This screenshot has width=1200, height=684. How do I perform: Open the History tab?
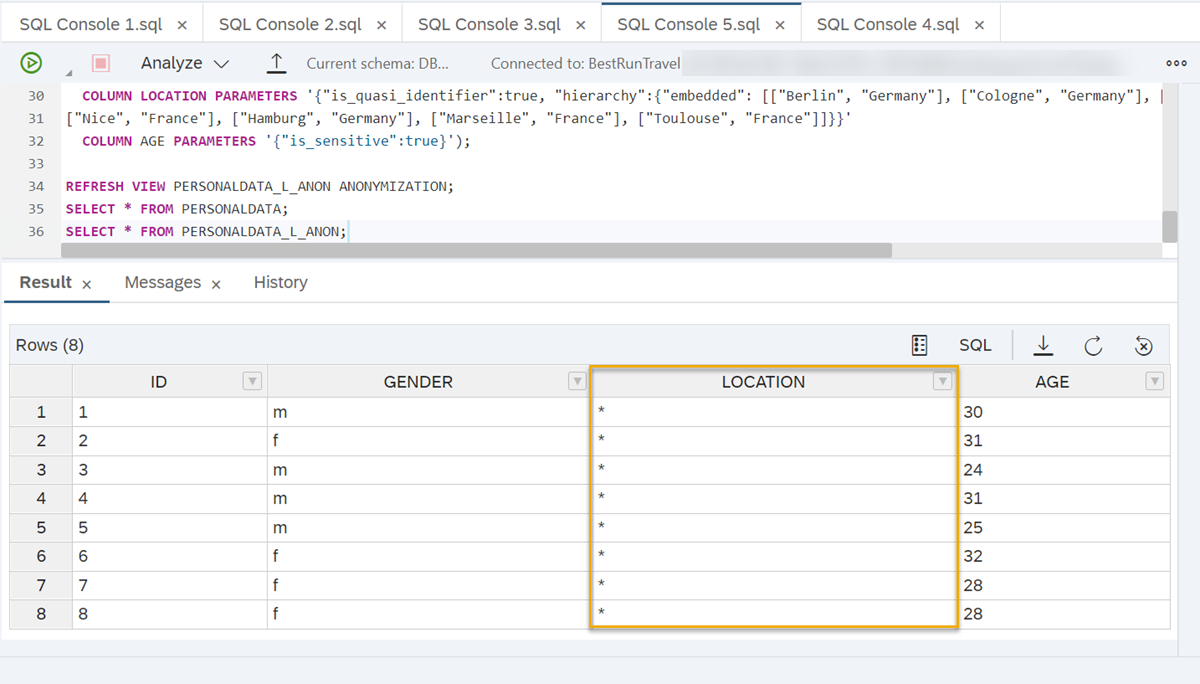[280, 282]
